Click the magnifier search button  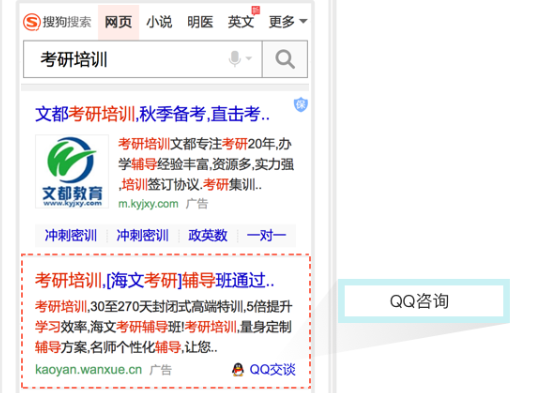coord(285,59)
